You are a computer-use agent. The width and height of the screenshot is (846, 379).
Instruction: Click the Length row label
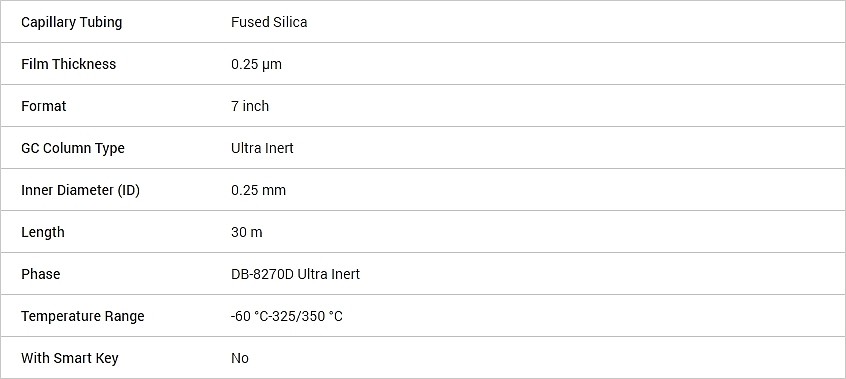point(43,232)
